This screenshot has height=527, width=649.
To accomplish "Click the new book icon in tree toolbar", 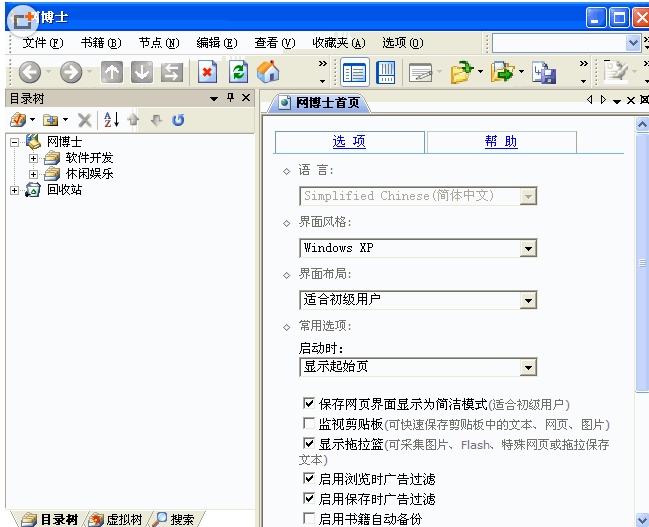I will [19, 120].
